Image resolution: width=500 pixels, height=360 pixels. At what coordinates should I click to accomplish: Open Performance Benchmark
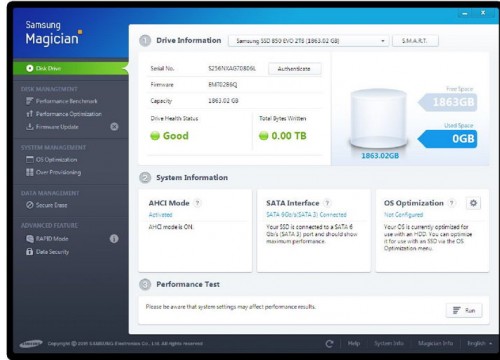(67, 101)
